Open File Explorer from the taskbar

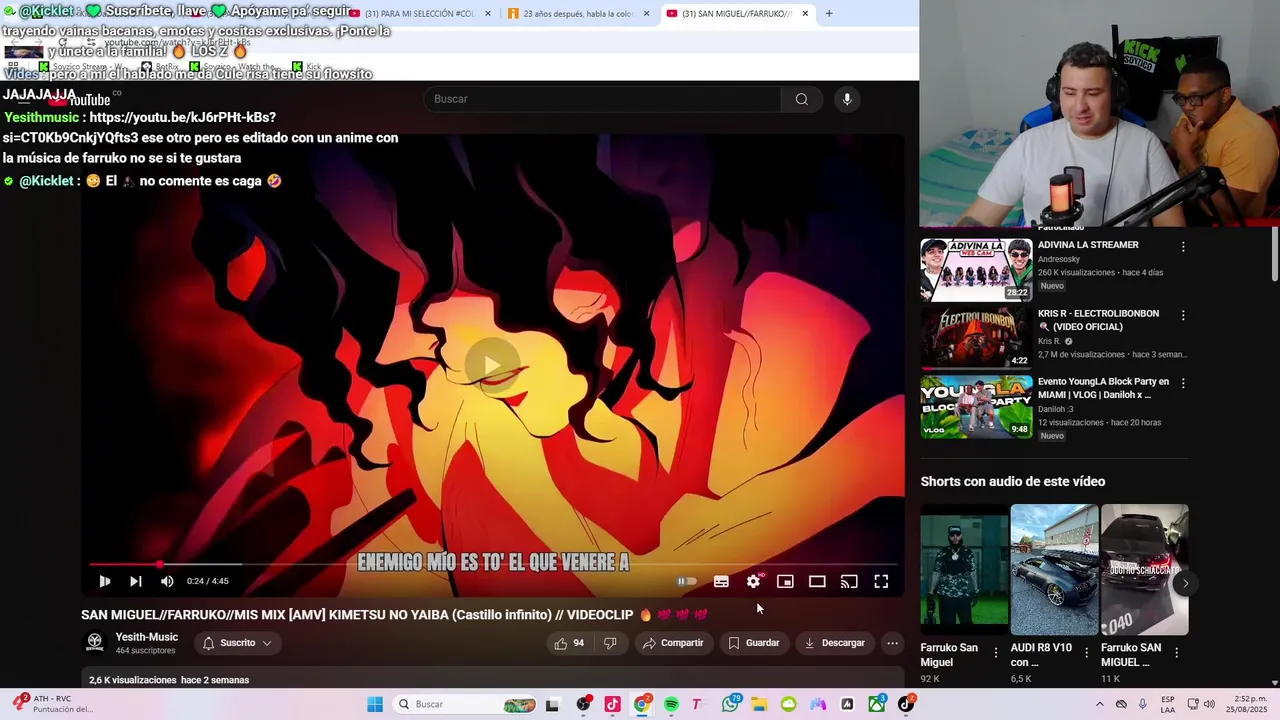click(759, 704)
